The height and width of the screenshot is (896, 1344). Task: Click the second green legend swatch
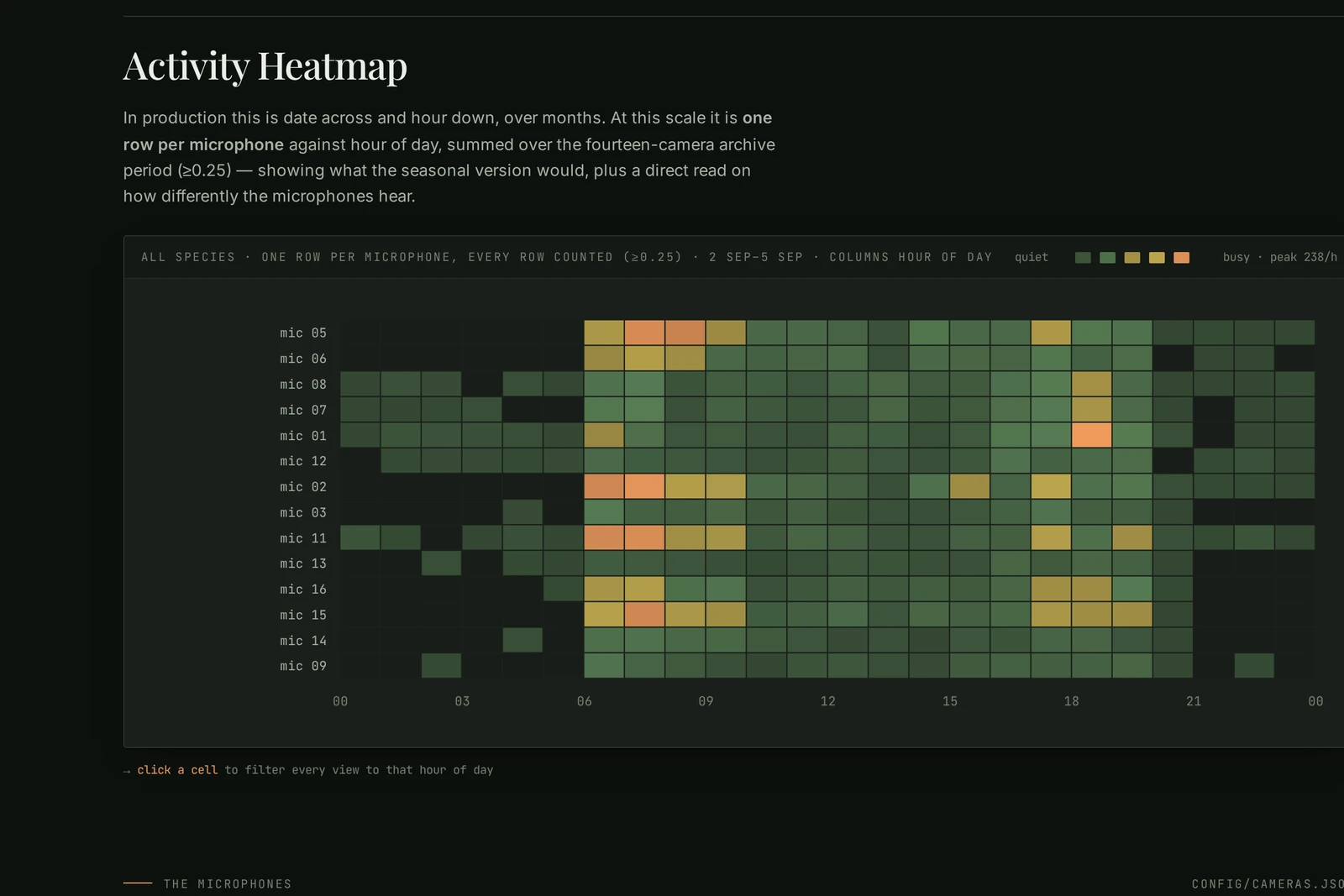click(x=1107, y=258)
